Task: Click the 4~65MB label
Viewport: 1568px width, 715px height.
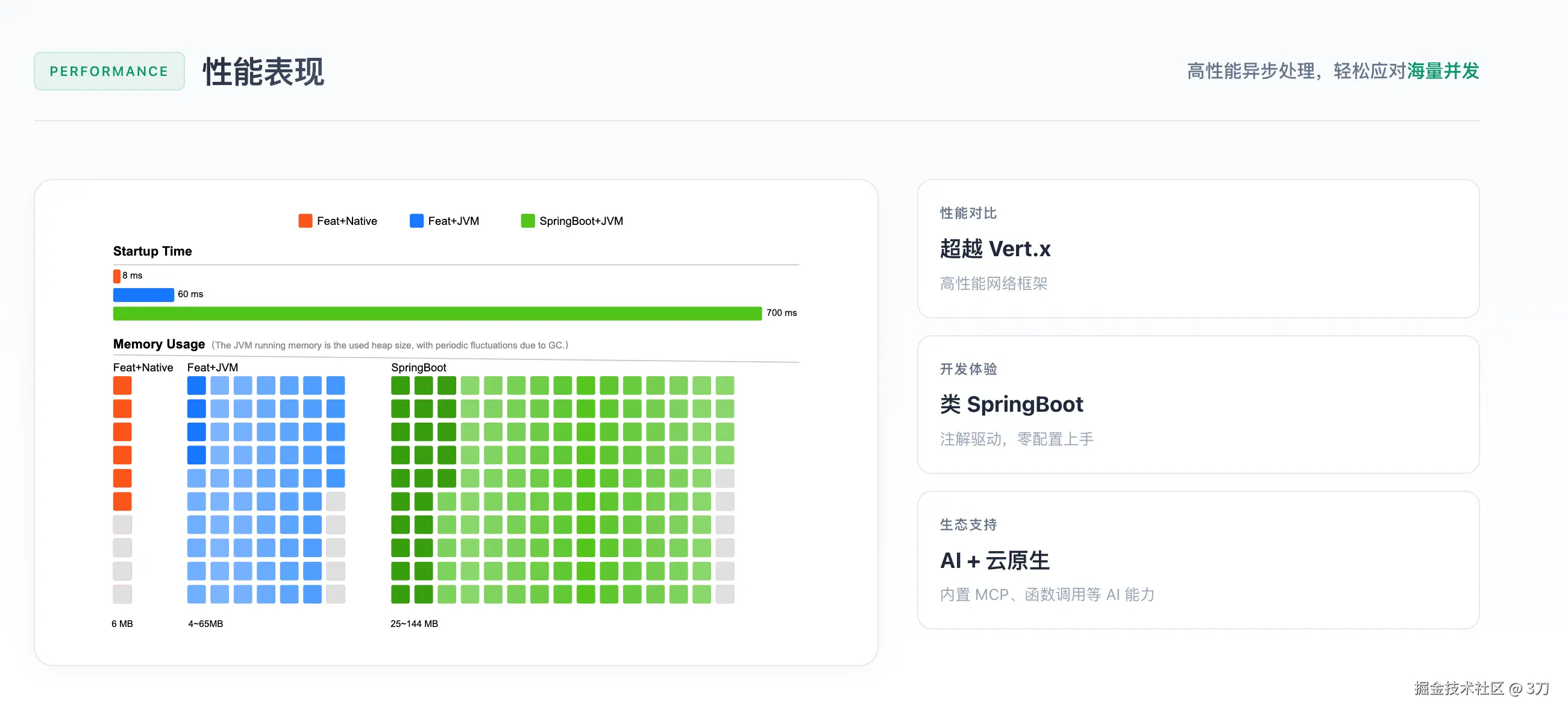Action: [205, 623]
